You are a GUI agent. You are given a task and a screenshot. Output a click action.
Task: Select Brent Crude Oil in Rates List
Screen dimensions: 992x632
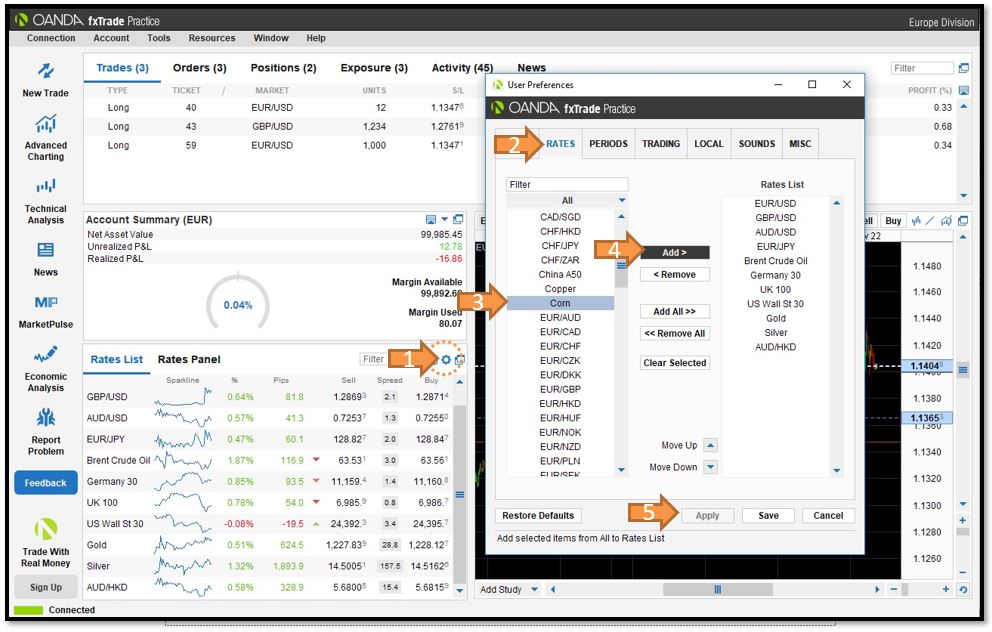(x=776, y=261)
